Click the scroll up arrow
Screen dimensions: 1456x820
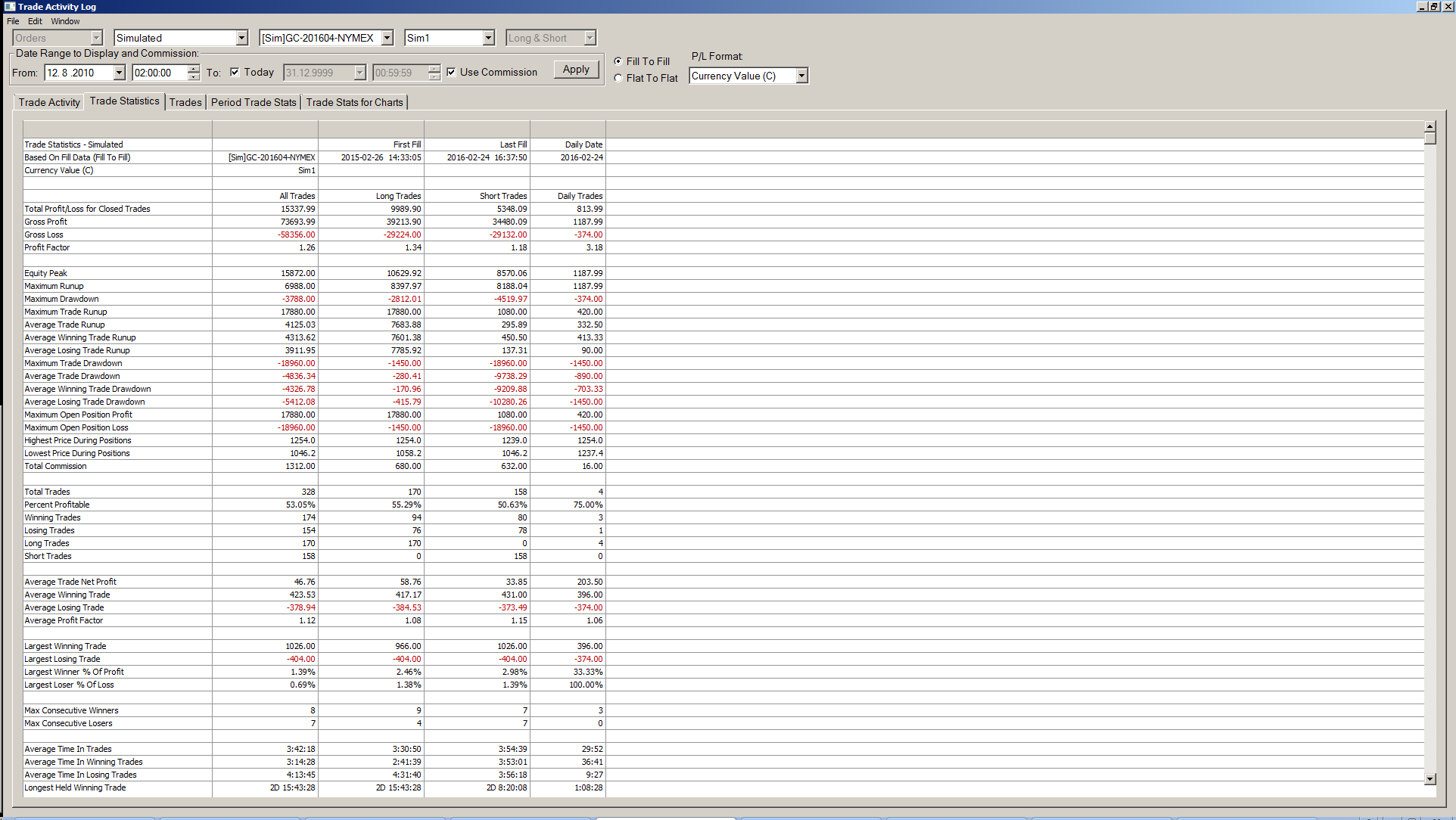1430,126
